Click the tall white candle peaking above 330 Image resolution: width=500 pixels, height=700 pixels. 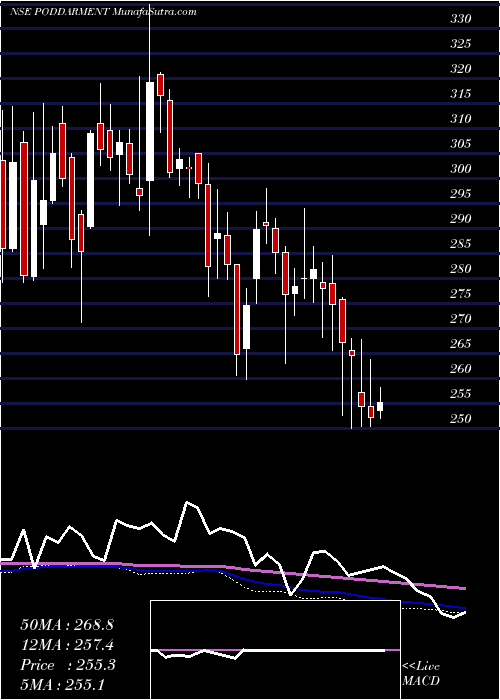click(150, 131)
